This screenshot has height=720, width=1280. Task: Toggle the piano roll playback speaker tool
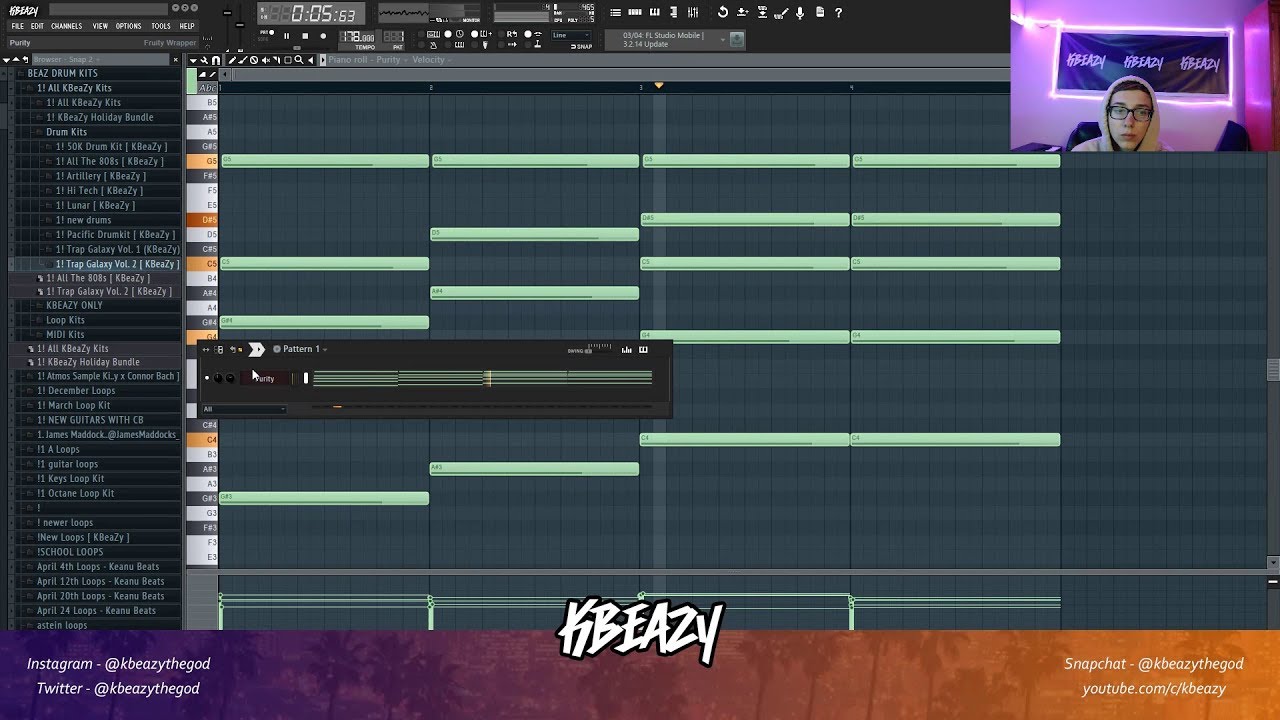[x=311, y=60]
